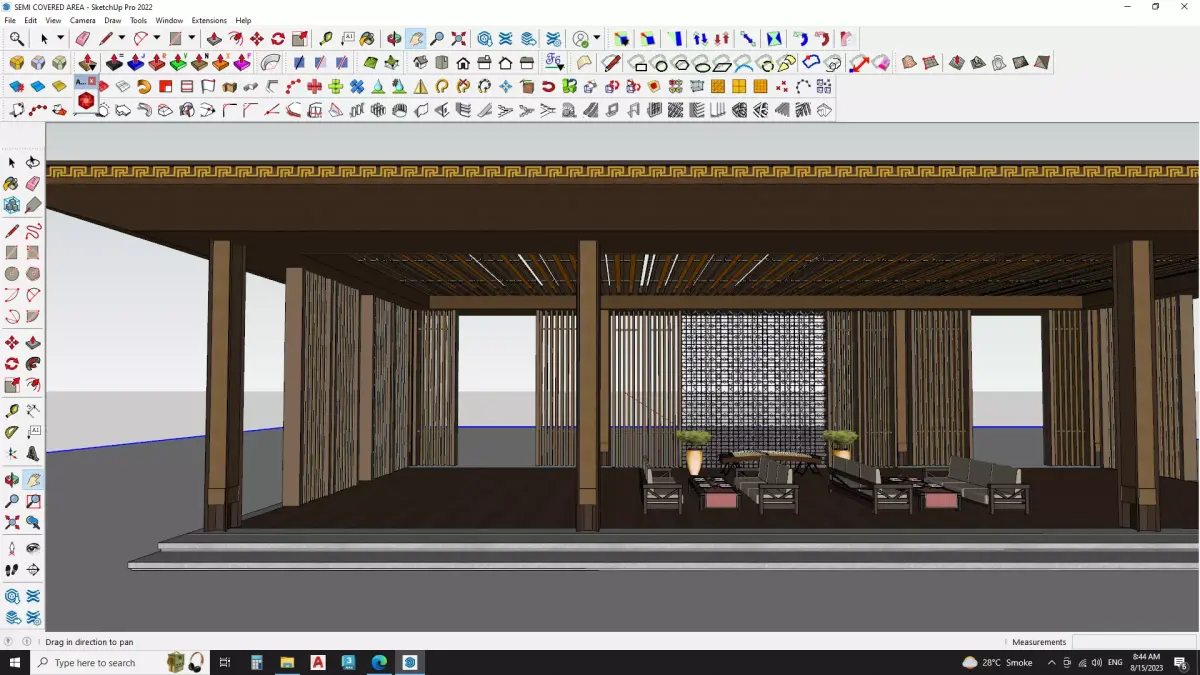This screenshot has width=1200, height=675.
Task: Select the Sandbox Smoove tool
Action: click(956, 62)
